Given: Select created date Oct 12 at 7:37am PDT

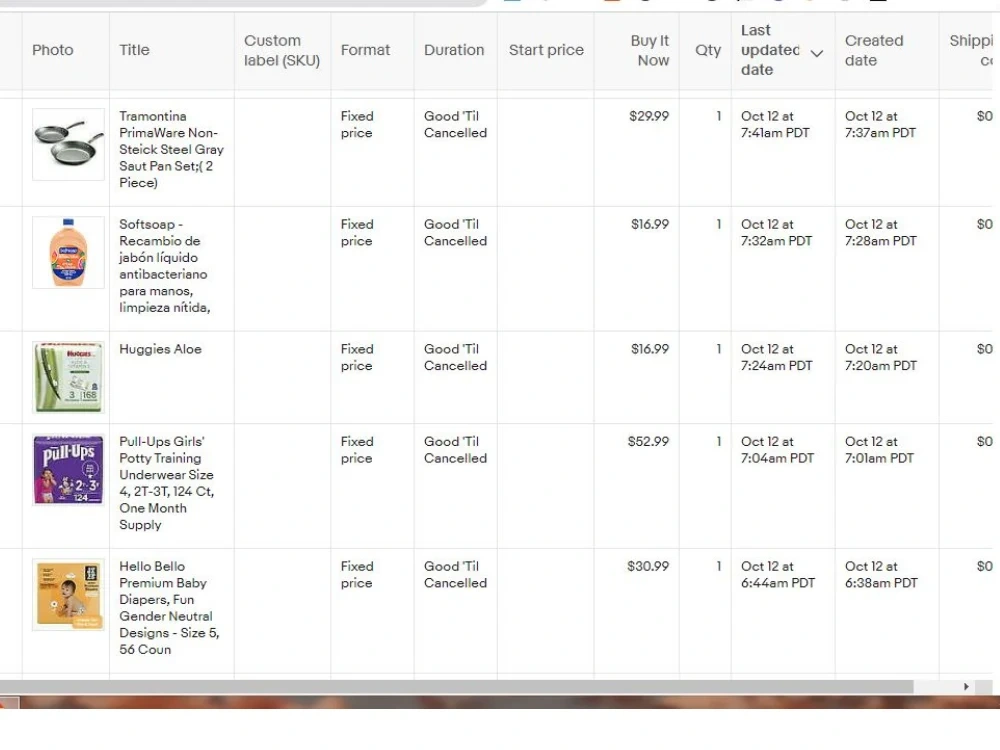Looking at the screenshot, I should coord(881,124).
